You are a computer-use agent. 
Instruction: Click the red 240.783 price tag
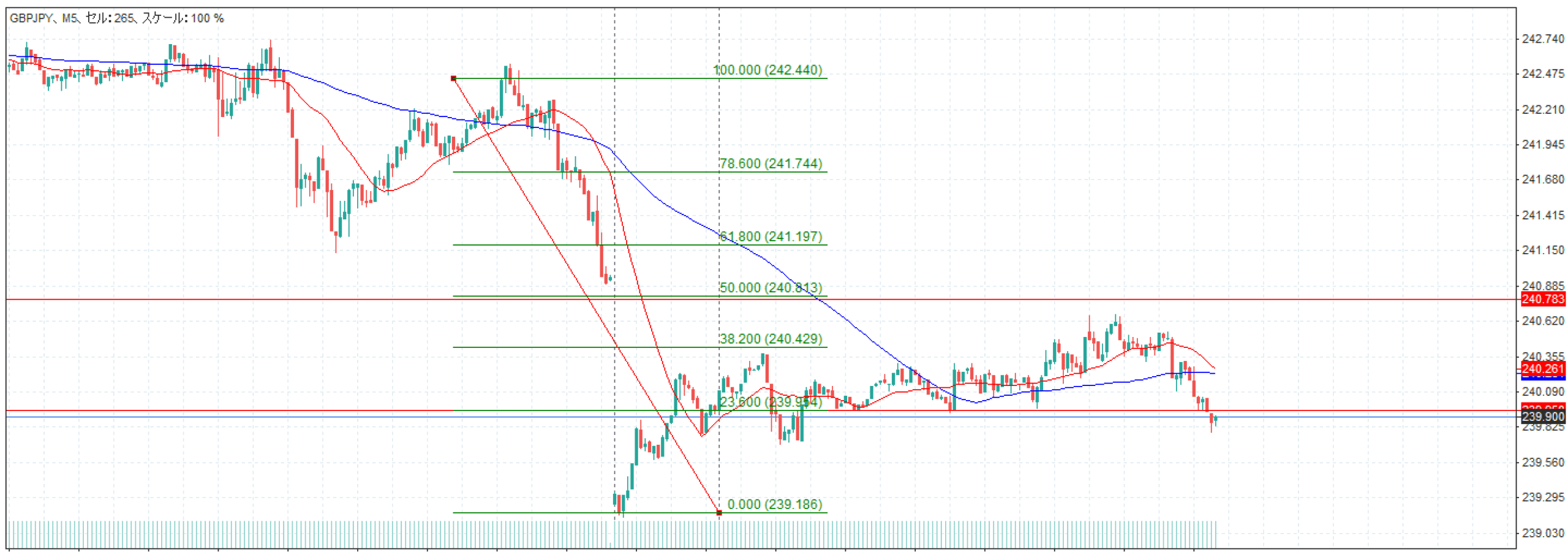[x=1542, y=299]
